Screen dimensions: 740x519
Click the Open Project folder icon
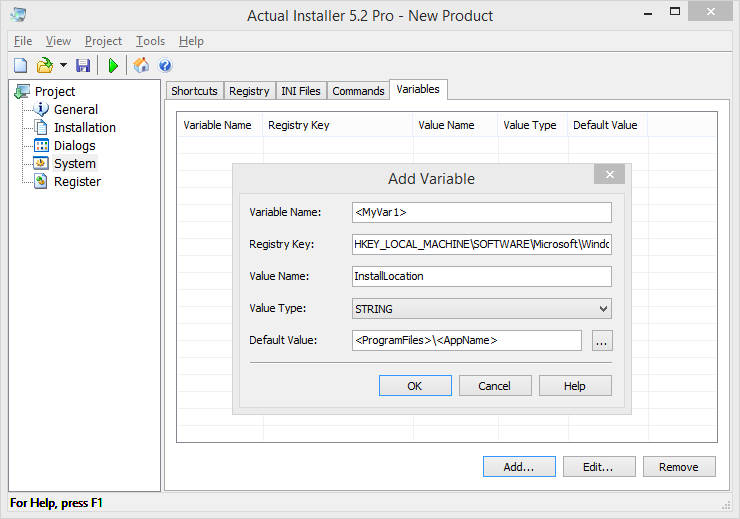click(x=44, y=66)
